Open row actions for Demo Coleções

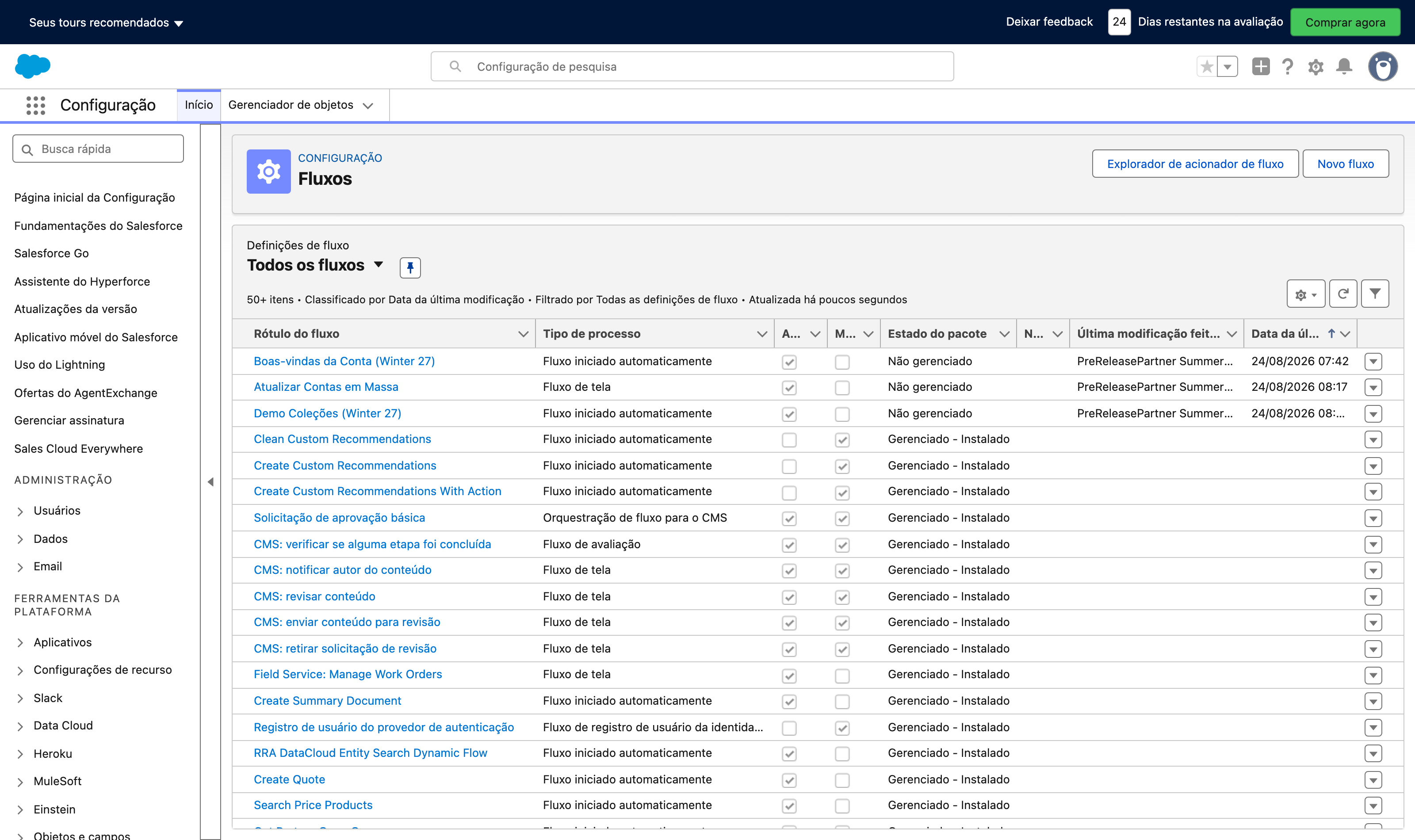pos(1373,414)
